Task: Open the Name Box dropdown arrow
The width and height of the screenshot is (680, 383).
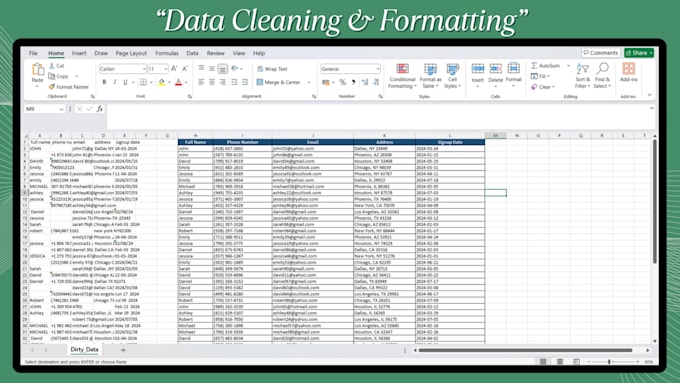Action: 61,109
